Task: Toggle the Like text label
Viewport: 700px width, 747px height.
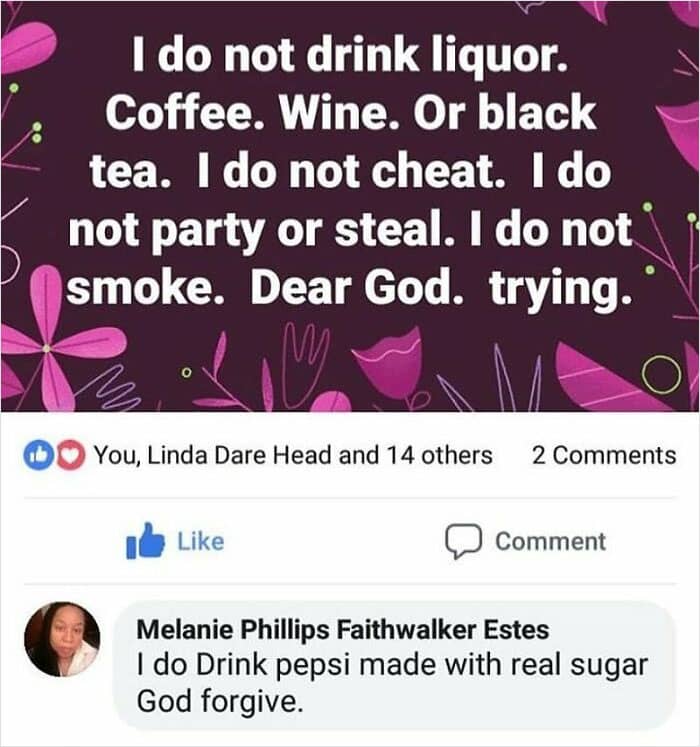Action: pyautogui.click(x=200, y=541)
